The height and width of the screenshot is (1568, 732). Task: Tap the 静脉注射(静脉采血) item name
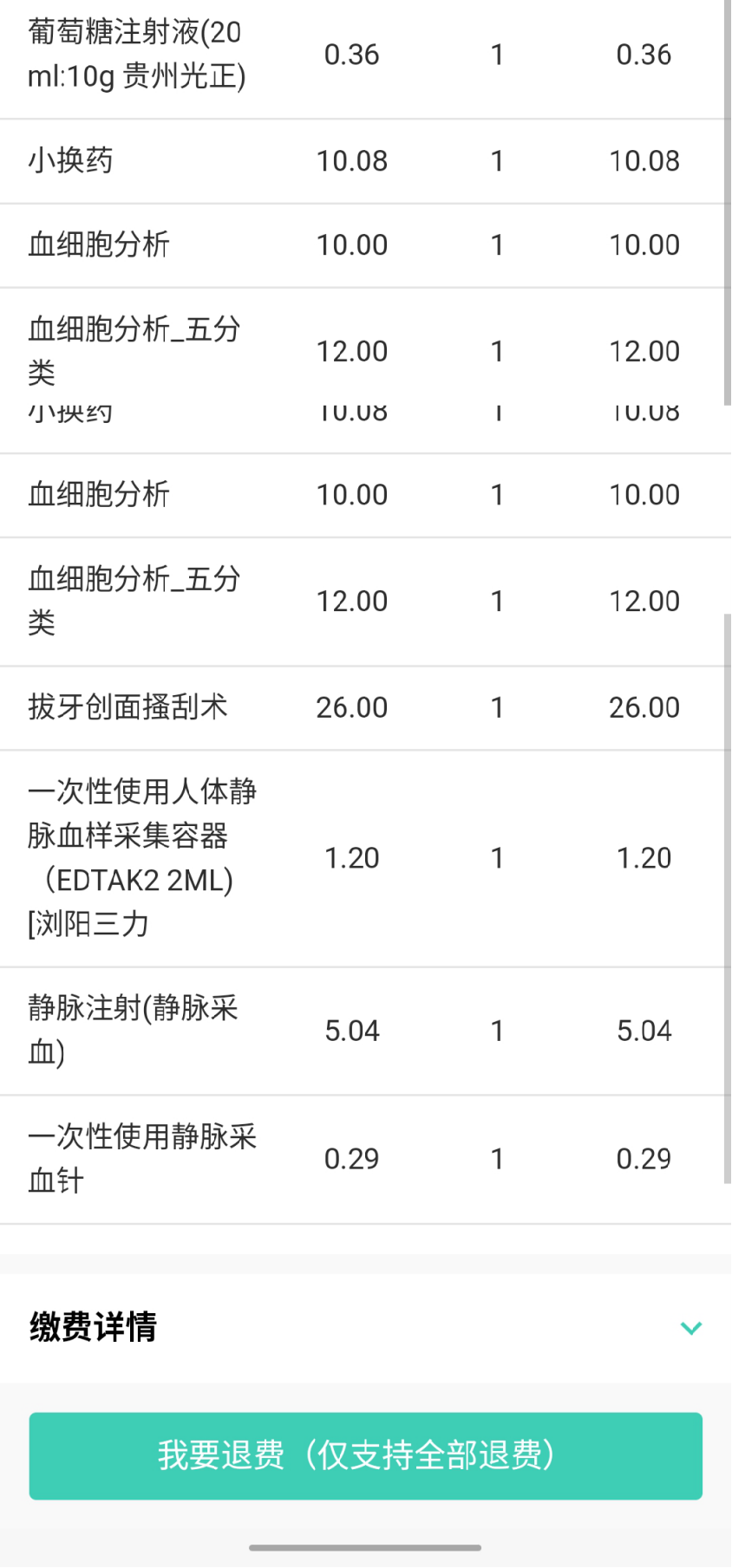pyautogui.click(x=133, y=1030)
